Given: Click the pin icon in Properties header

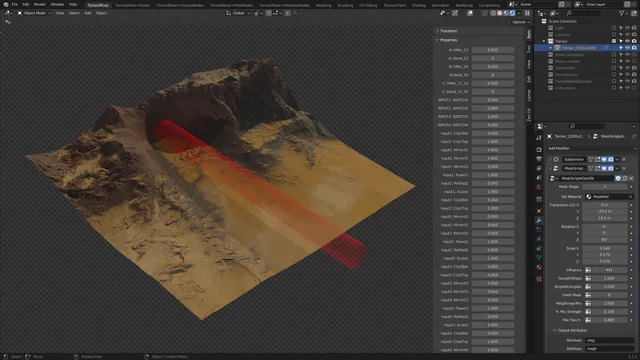Looking at the screenshot, I should 633,136.
